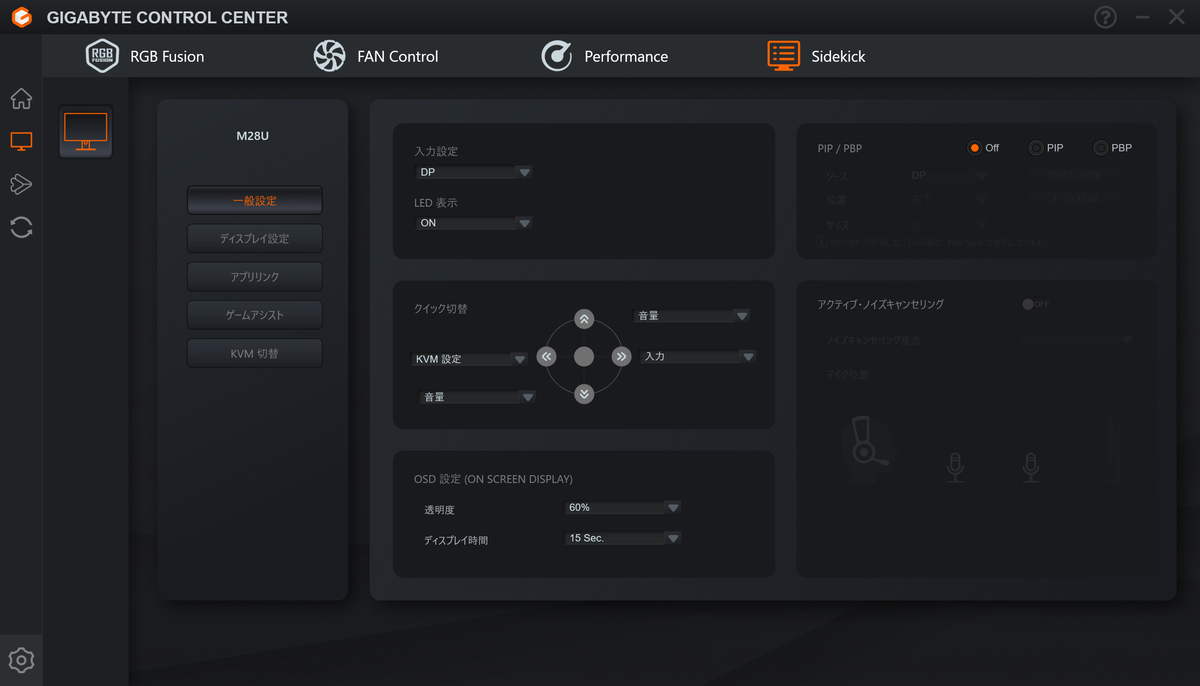Image resolution: width=1200 pixels, height=686 pixels.
Task: Click the OSD 設定 (ON SCREEN DISPLAY) heading
Action: (x=493, y=479)
